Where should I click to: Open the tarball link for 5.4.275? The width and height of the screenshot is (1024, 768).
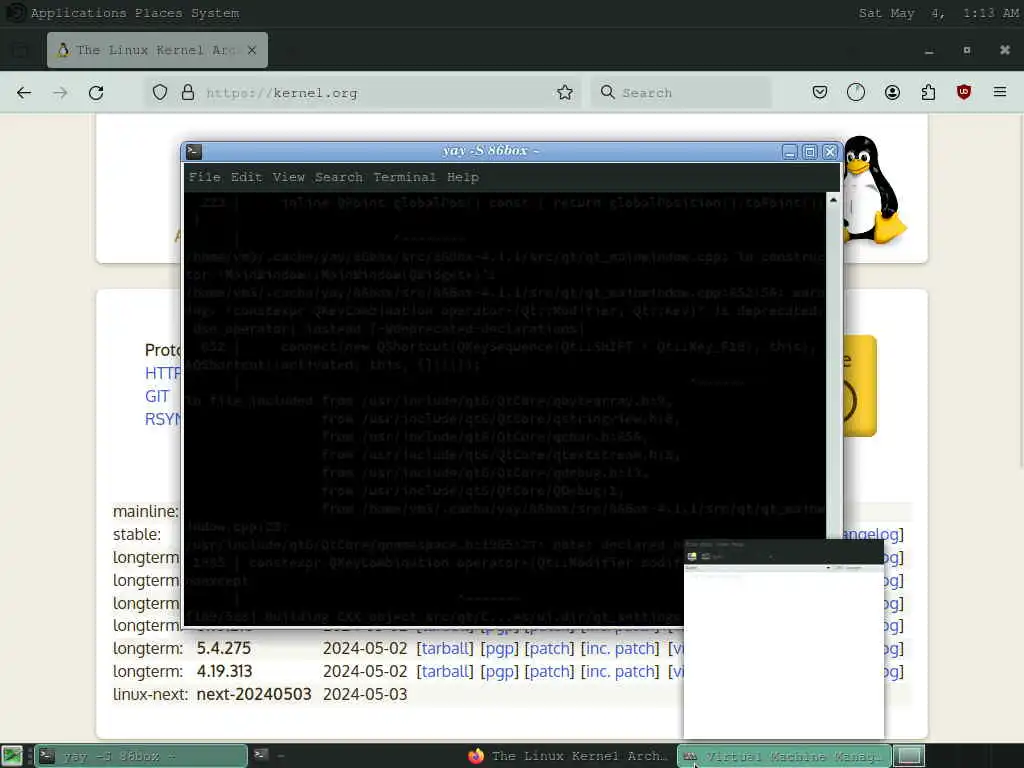[445, 648]
